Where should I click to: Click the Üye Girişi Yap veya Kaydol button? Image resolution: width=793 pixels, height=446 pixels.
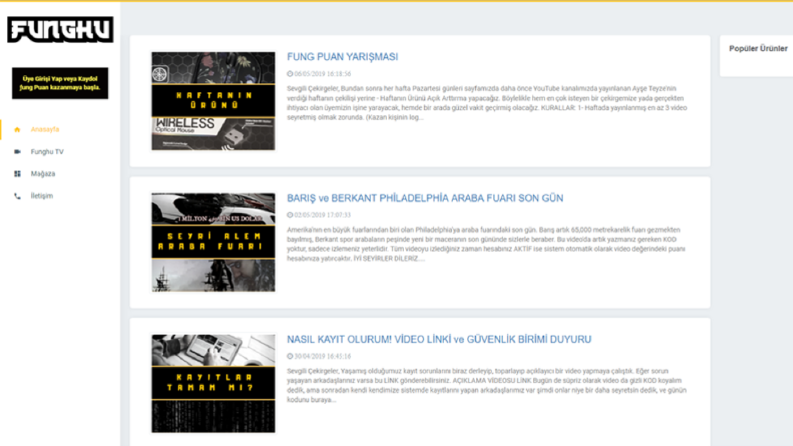[60, 83]
